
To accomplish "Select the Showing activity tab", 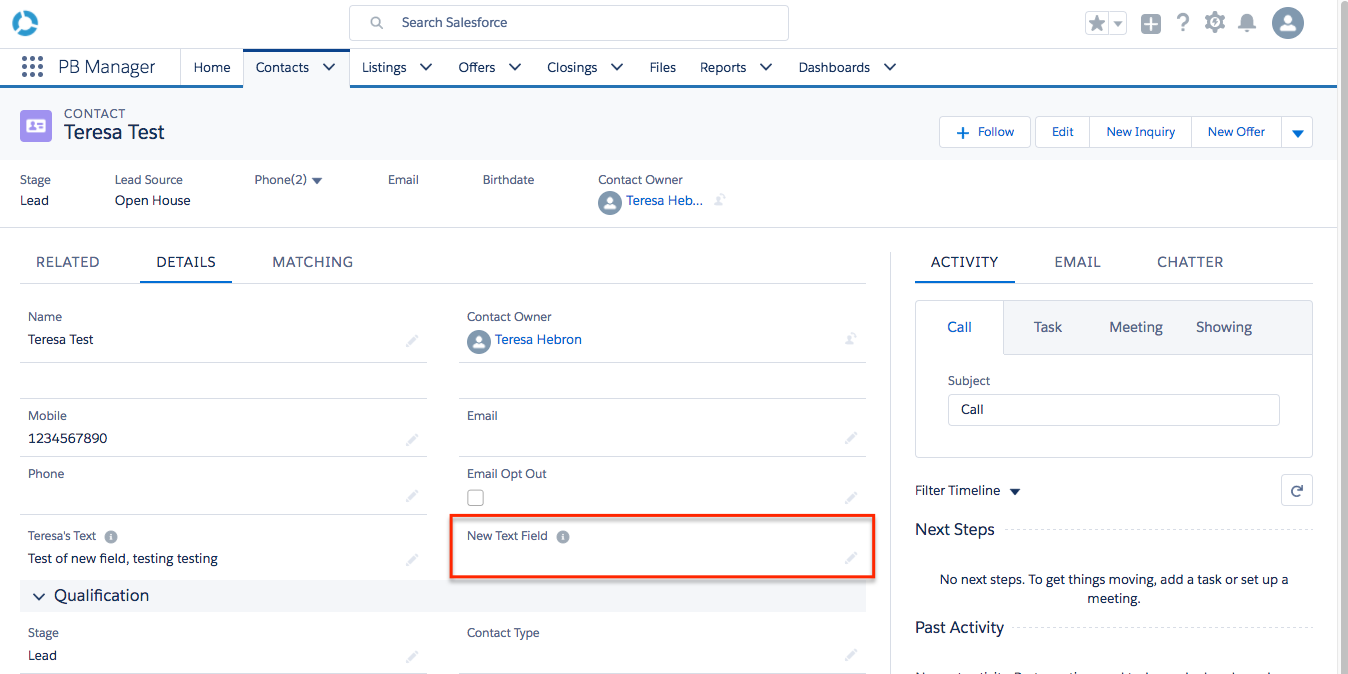I will tap(1224, 327).
